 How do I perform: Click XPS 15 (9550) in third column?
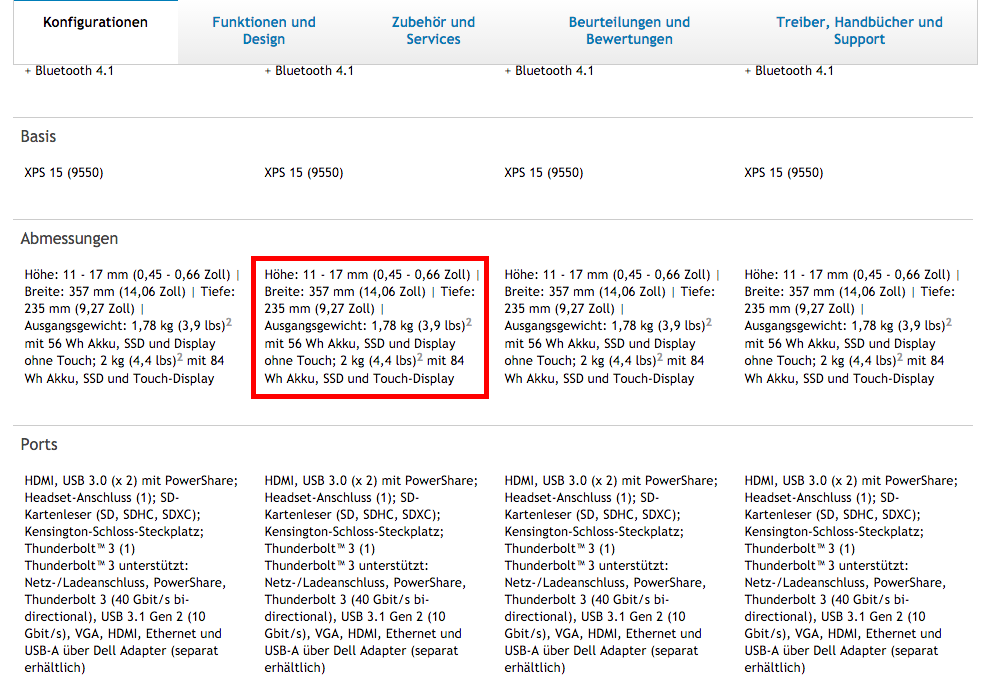coord(544,173)
